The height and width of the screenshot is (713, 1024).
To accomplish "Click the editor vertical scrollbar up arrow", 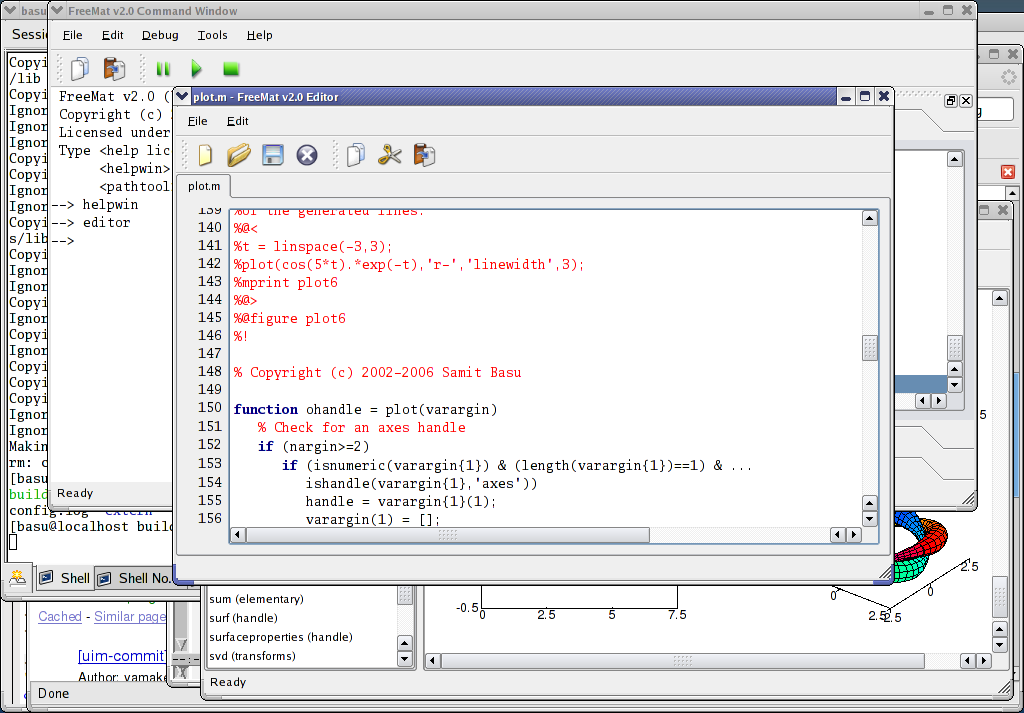I will [869, 218].
